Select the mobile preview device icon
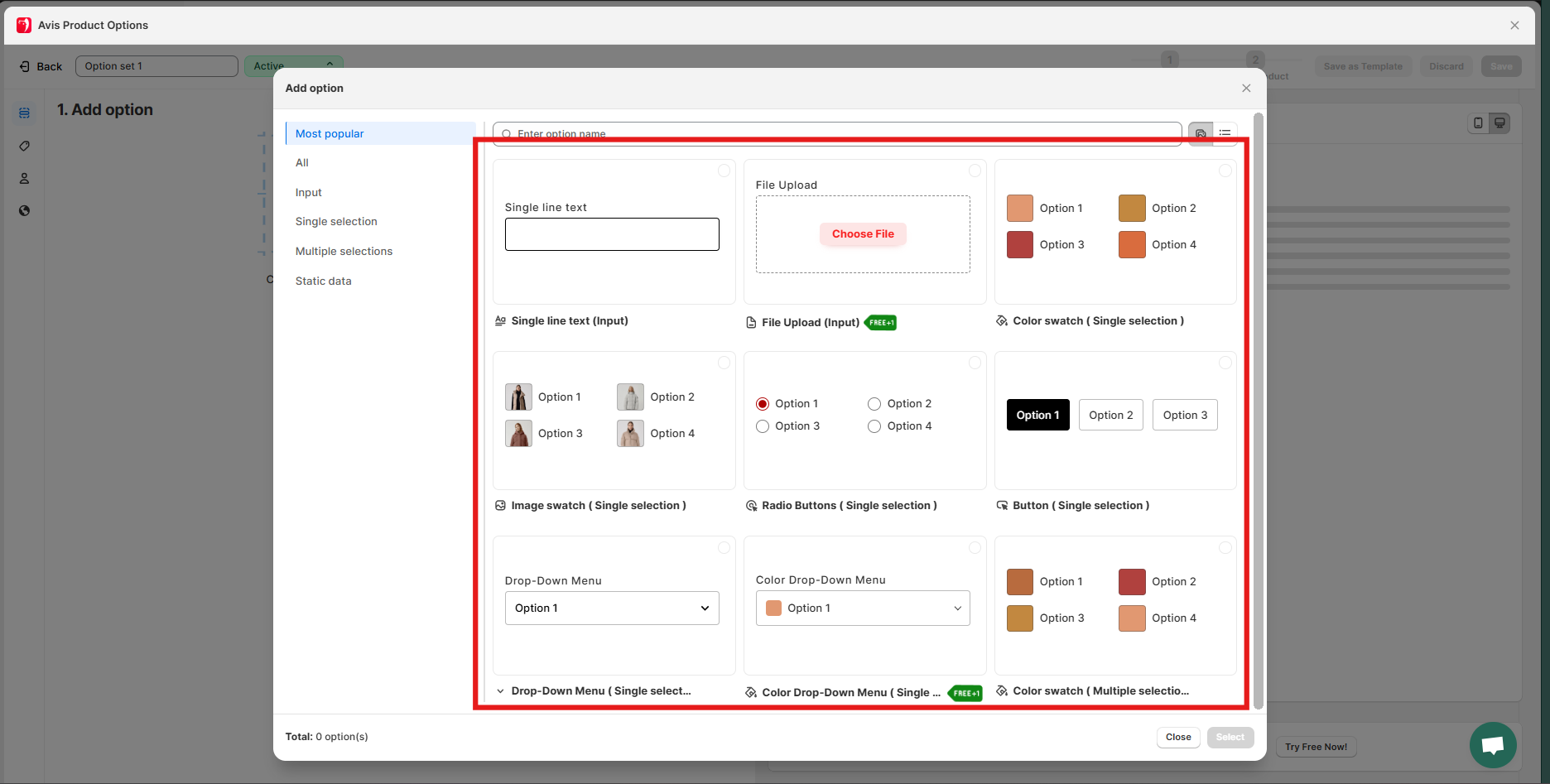 1478,123
